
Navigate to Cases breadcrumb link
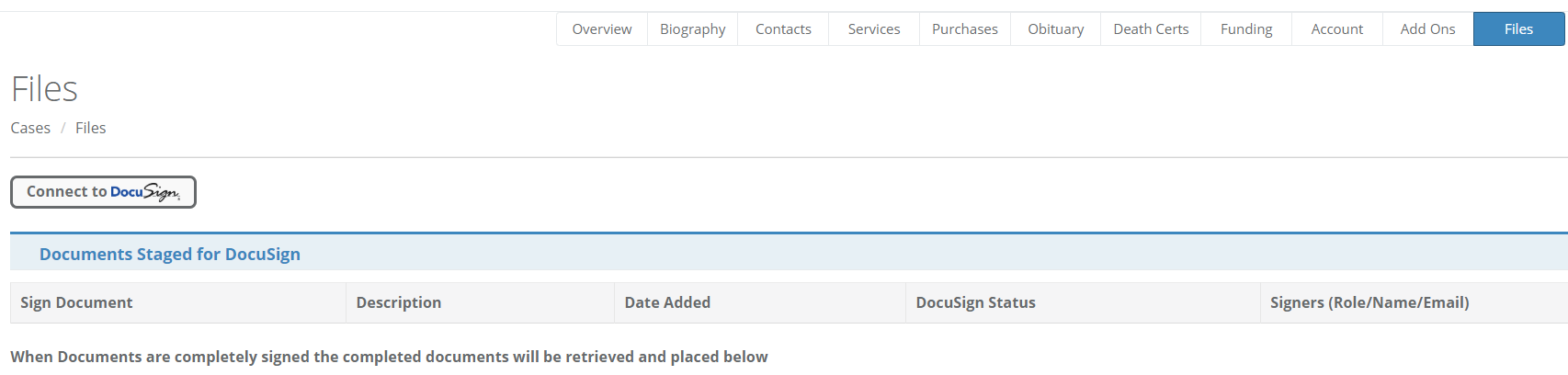coord(30,128)
